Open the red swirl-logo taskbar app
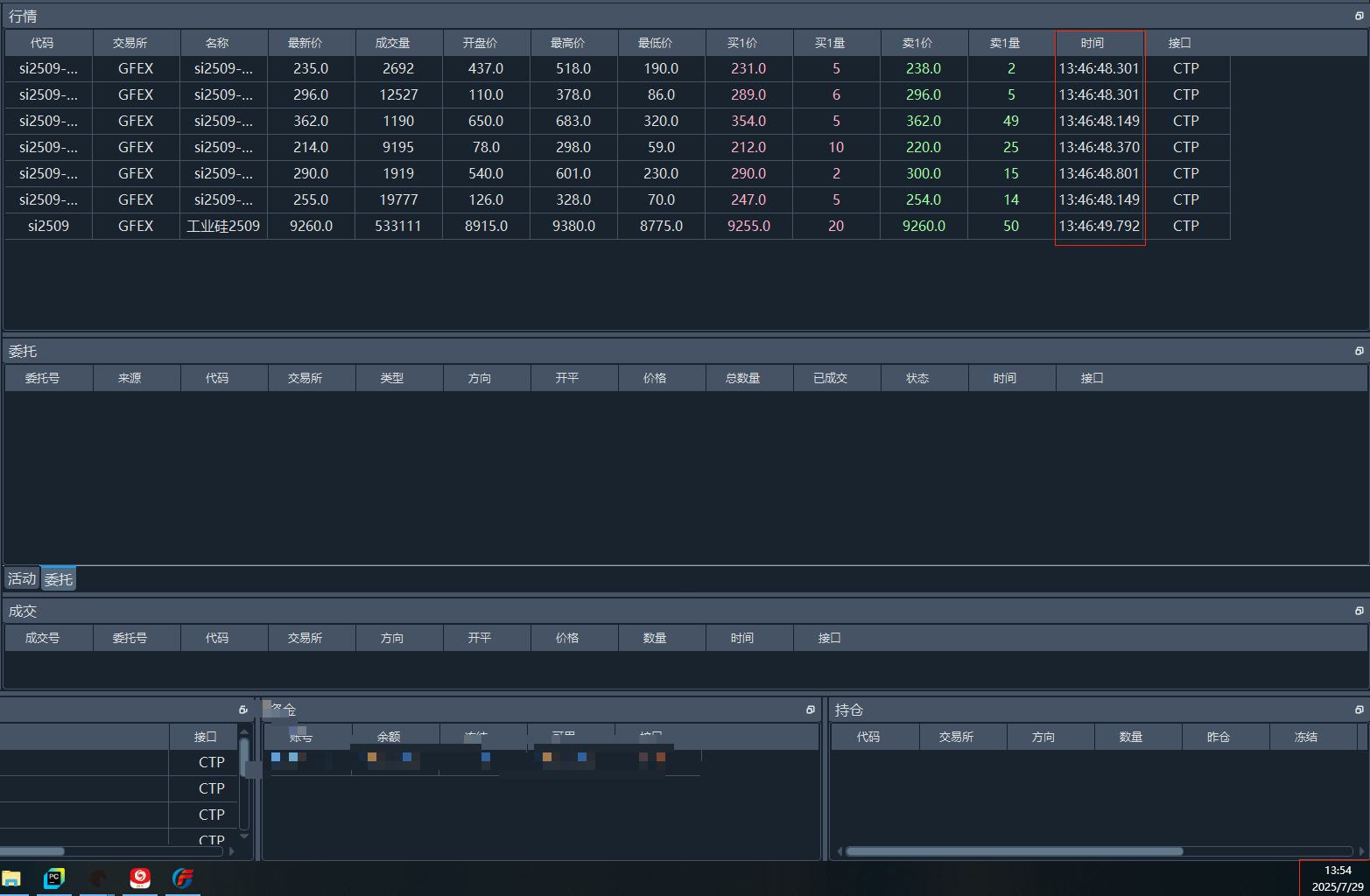This screenshot has width=1370, height=896. (x=140, y=878)
